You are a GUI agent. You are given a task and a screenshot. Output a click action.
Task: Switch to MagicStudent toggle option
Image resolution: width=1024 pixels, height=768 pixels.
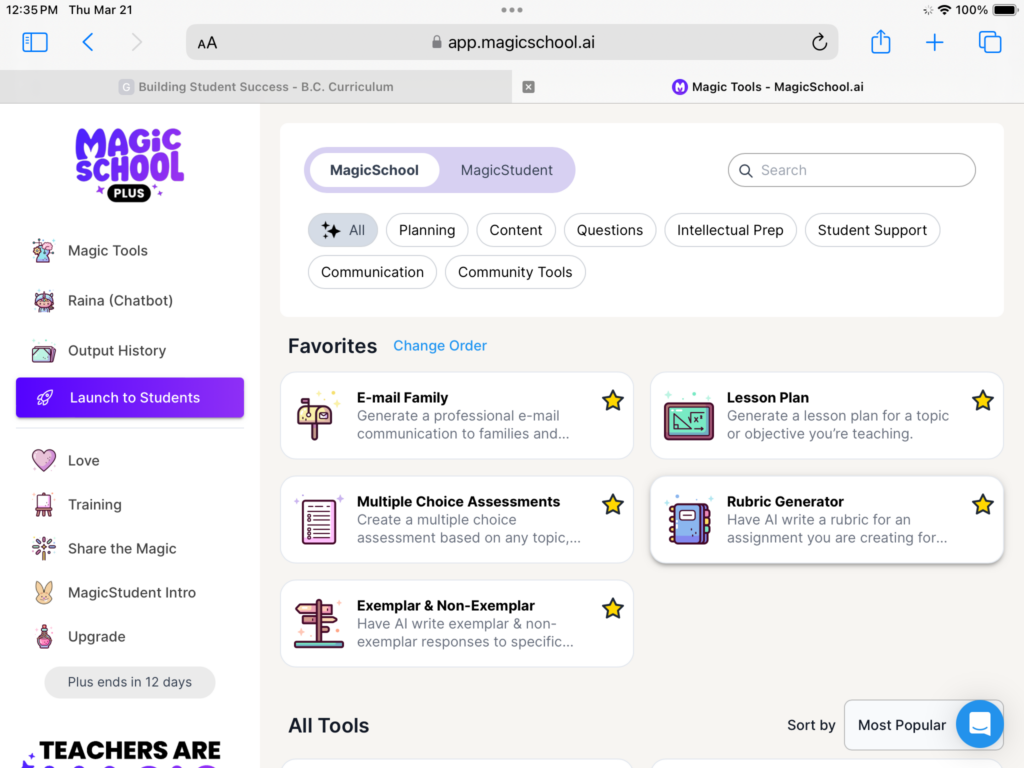pos(507,170)
